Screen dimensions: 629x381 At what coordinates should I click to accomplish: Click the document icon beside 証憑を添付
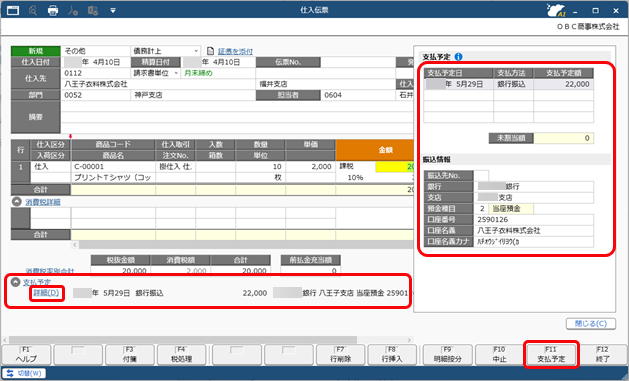pos(211,51)
